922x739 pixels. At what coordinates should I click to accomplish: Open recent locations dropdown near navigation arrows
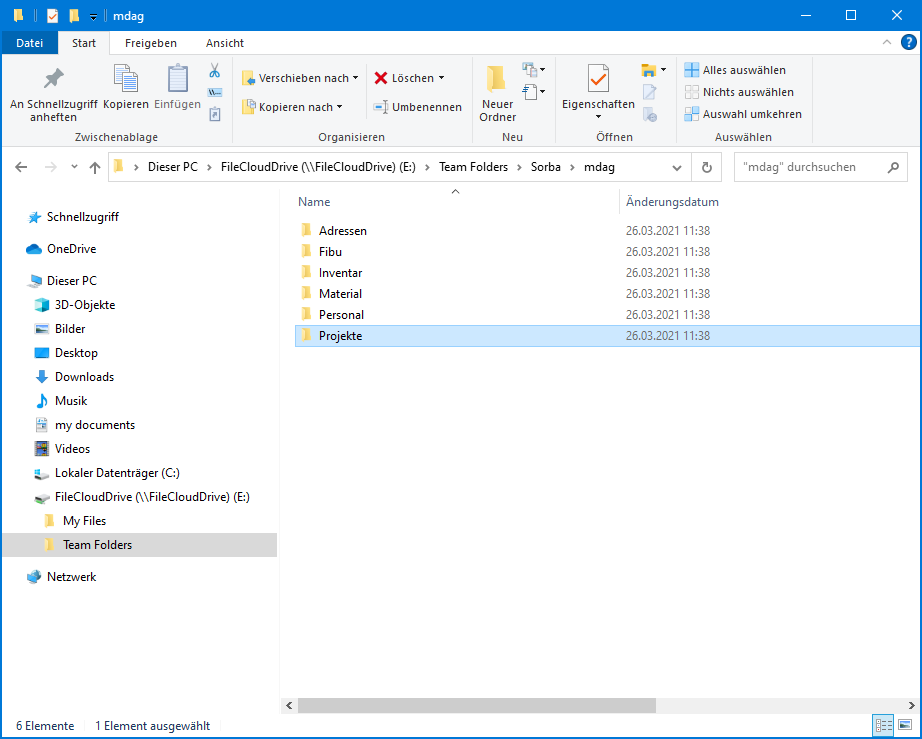(74, 168)
